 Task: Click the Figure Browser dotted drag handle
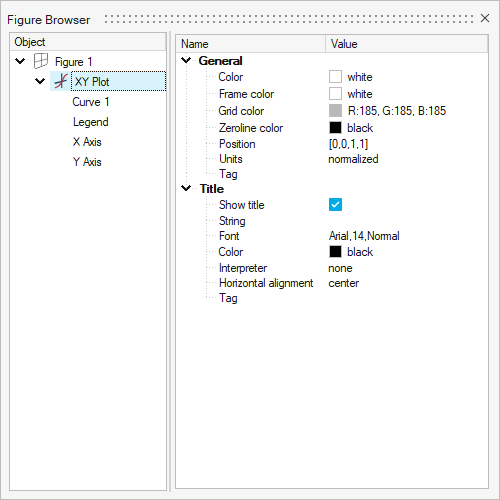tap(289, 19)
